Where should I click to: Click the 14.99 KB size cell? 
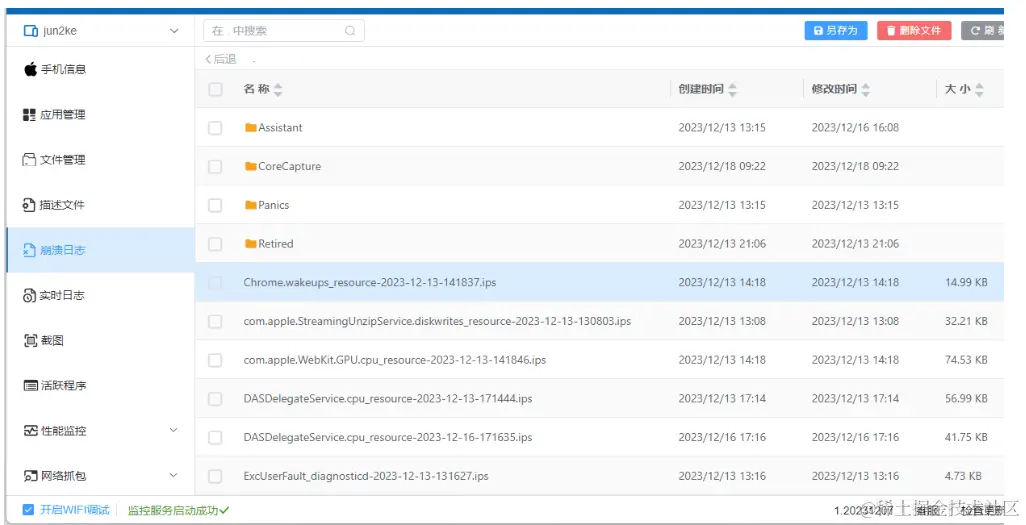tap(966, 282)
